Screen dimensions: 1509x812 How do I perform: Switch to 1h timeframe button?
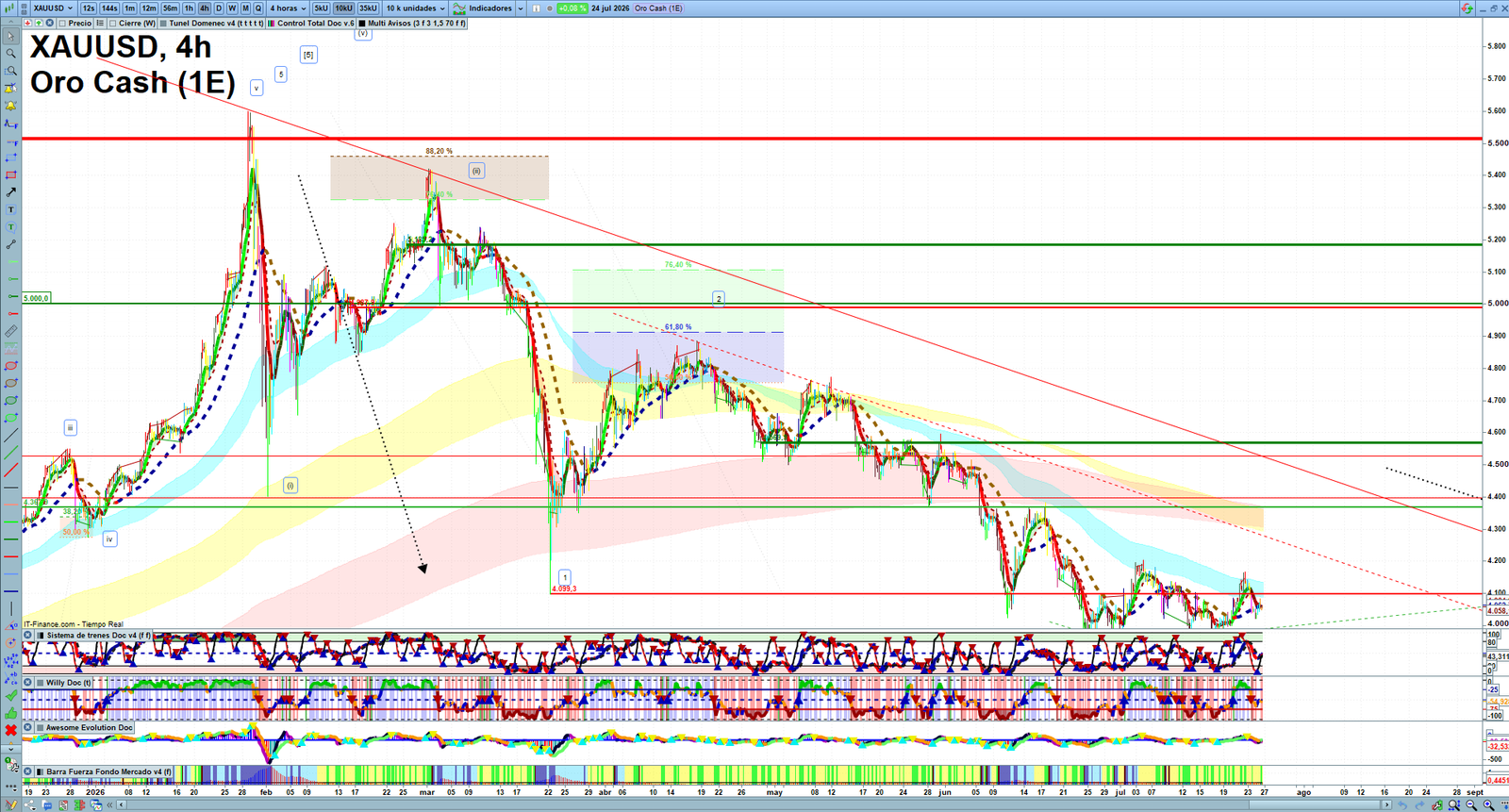(189, 8)
